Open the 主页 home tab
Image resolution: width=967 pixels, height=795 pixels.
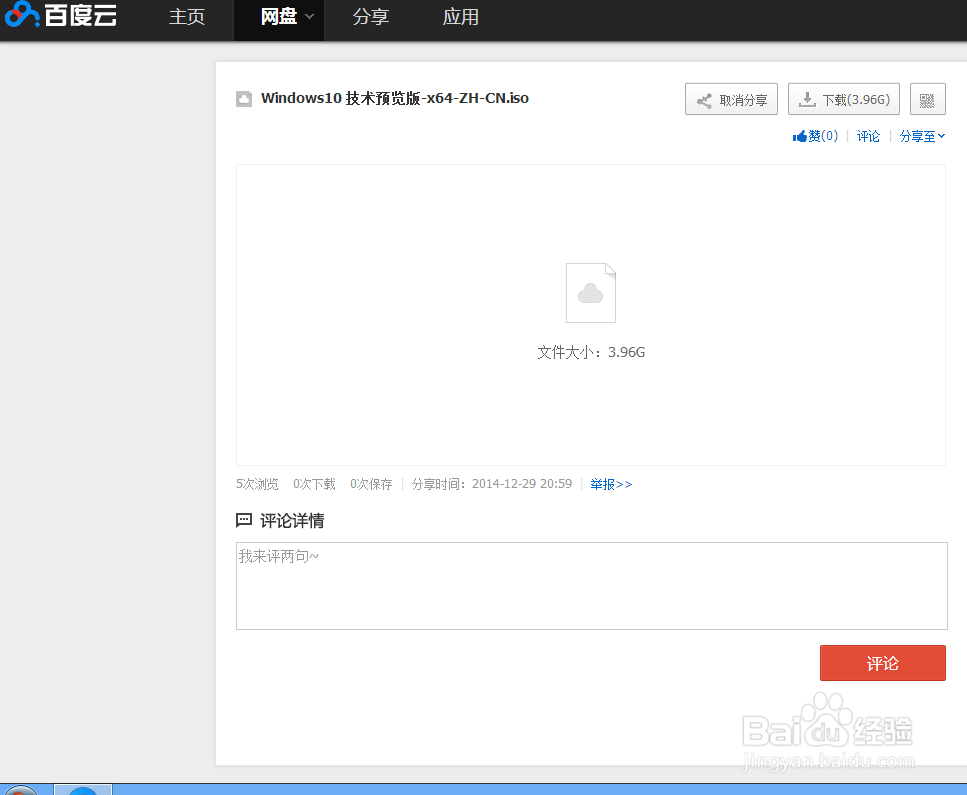(x=187, y=17)
